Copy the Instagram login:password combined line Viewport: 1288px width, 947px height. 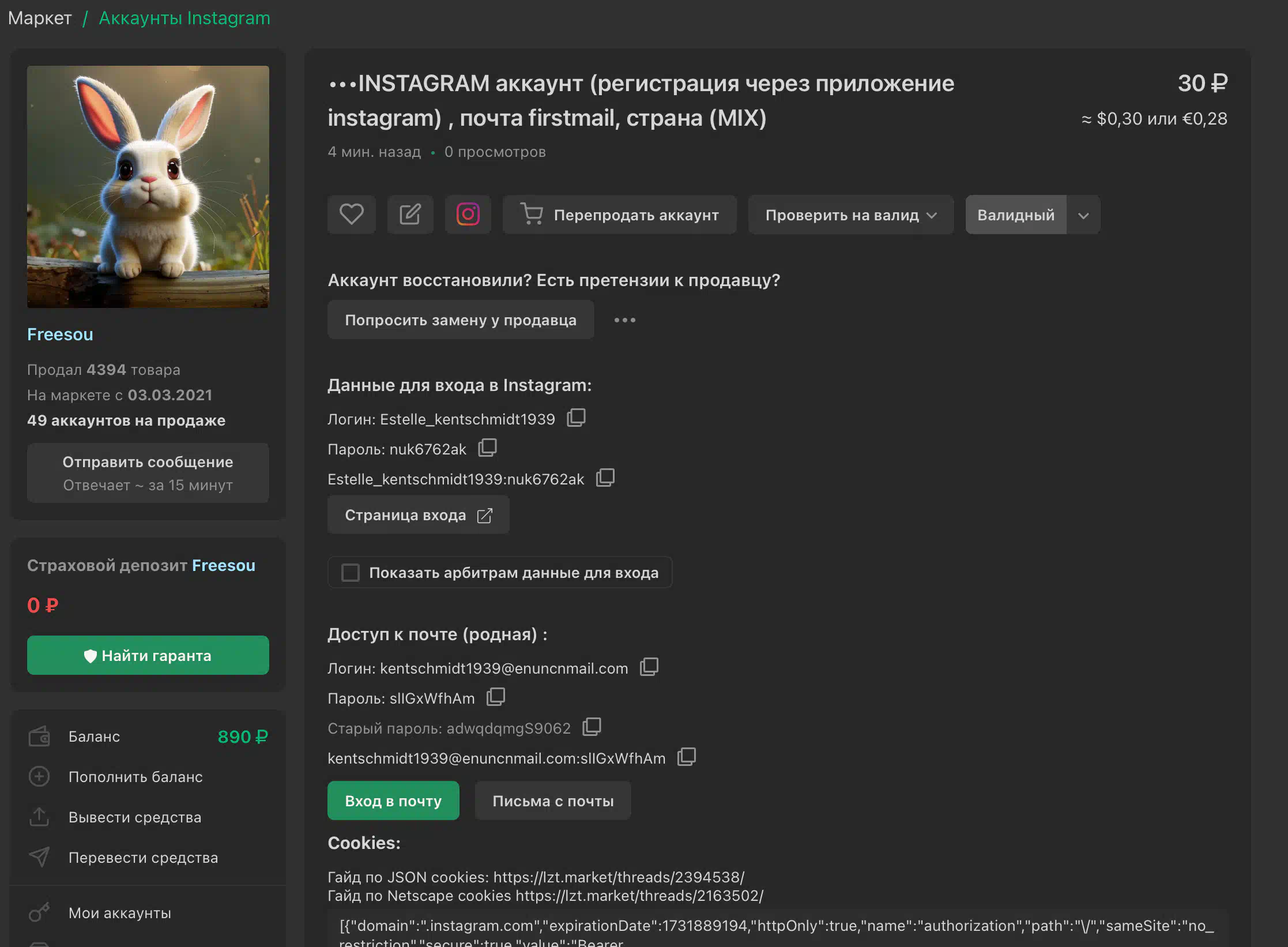point(605,478)
